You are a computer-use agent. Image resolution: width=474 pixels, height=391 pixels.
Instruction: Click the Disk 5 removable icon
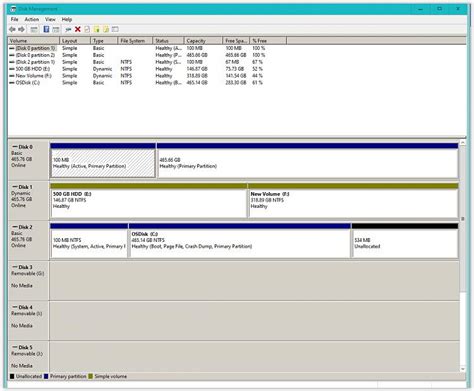(x=15, y=347)
